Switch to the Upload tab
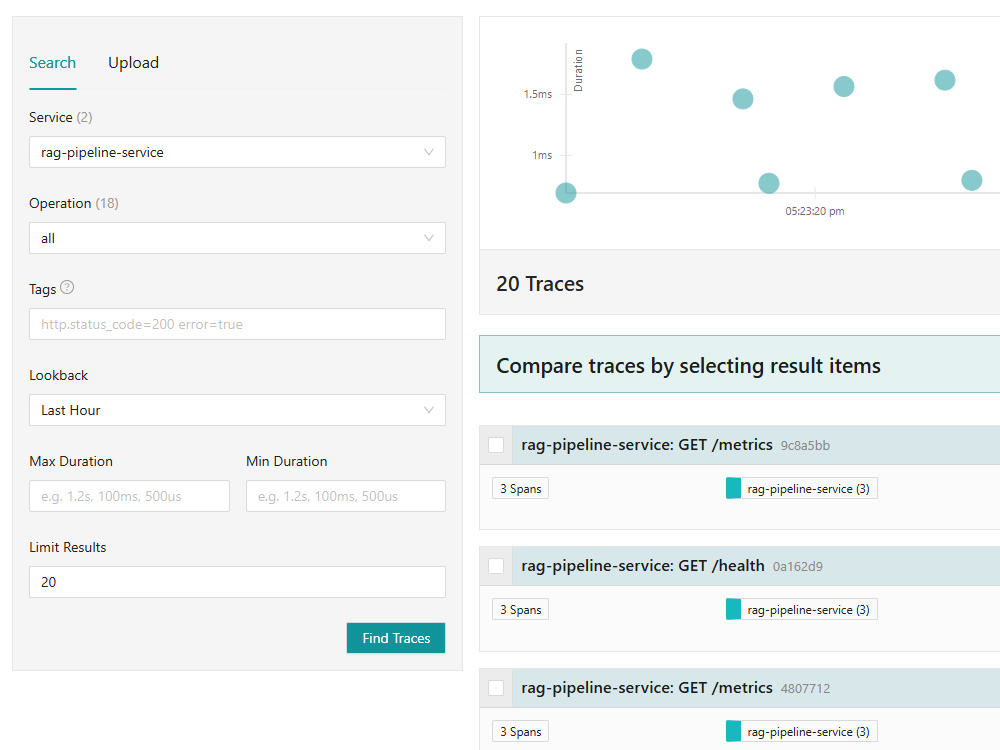Screen dimensions: 1000x750 [133, 62]
